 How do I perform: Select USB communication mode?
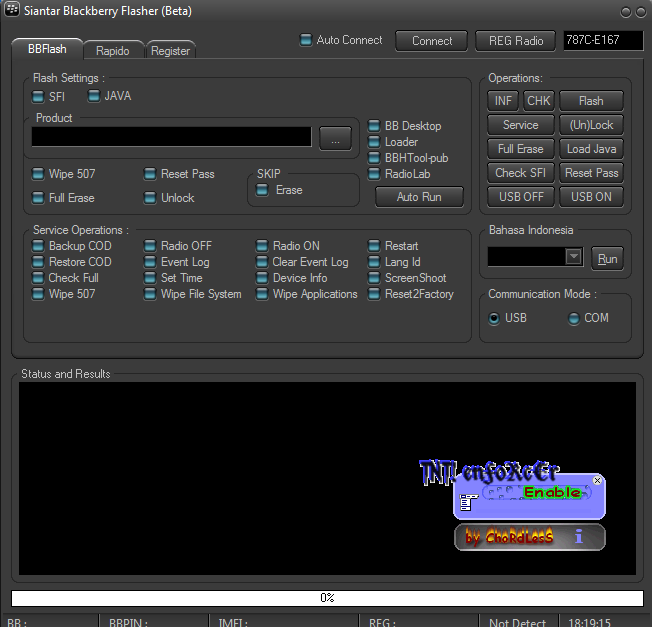coord(494,318)
